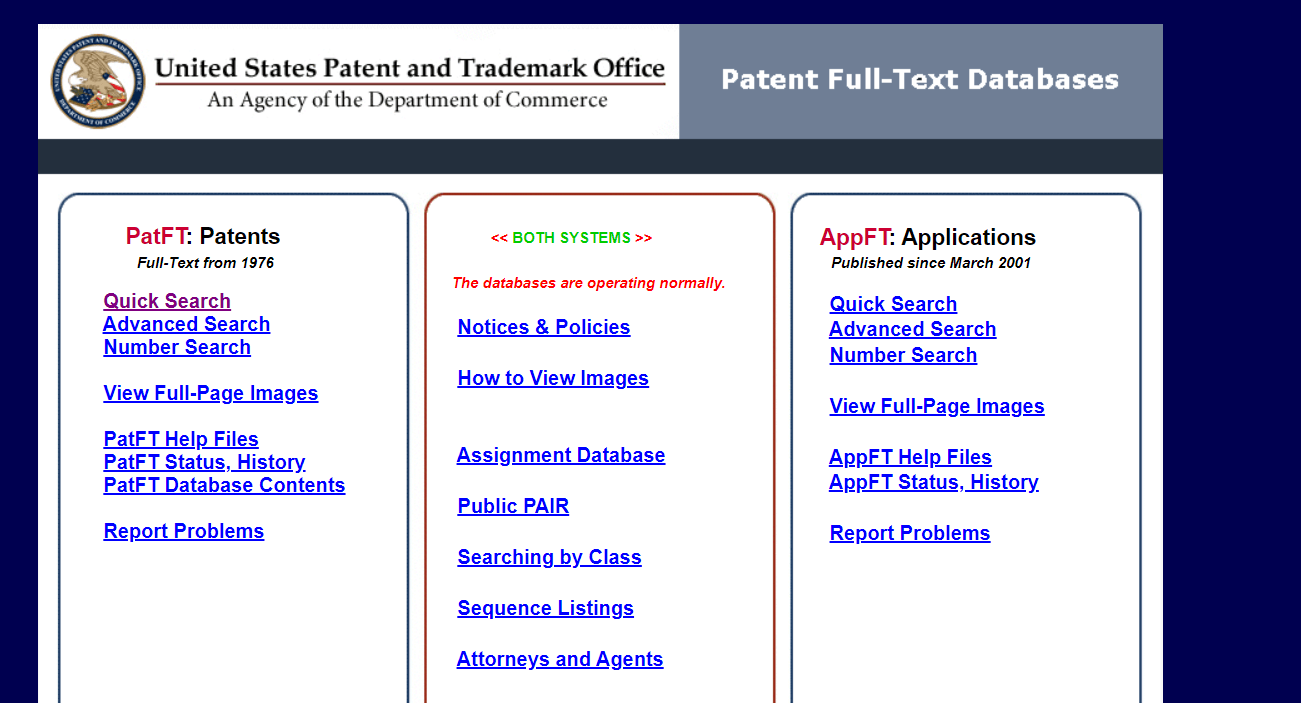
Task: Click the USPTO eagle seal logo
Action: click(x=97, y=81)
